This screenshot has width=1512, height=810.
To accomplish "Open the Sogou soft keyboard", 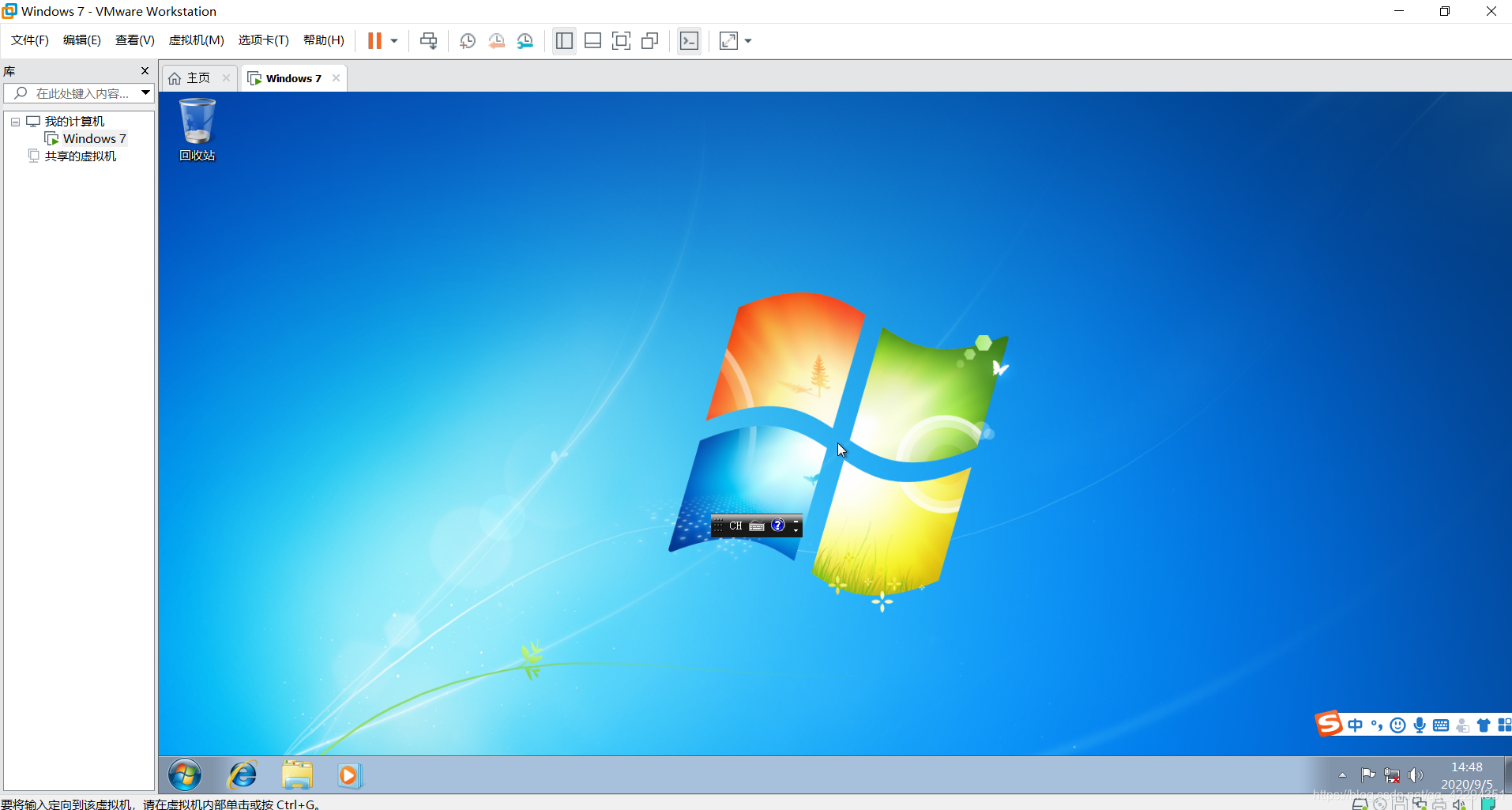I will click(1441, 725).
